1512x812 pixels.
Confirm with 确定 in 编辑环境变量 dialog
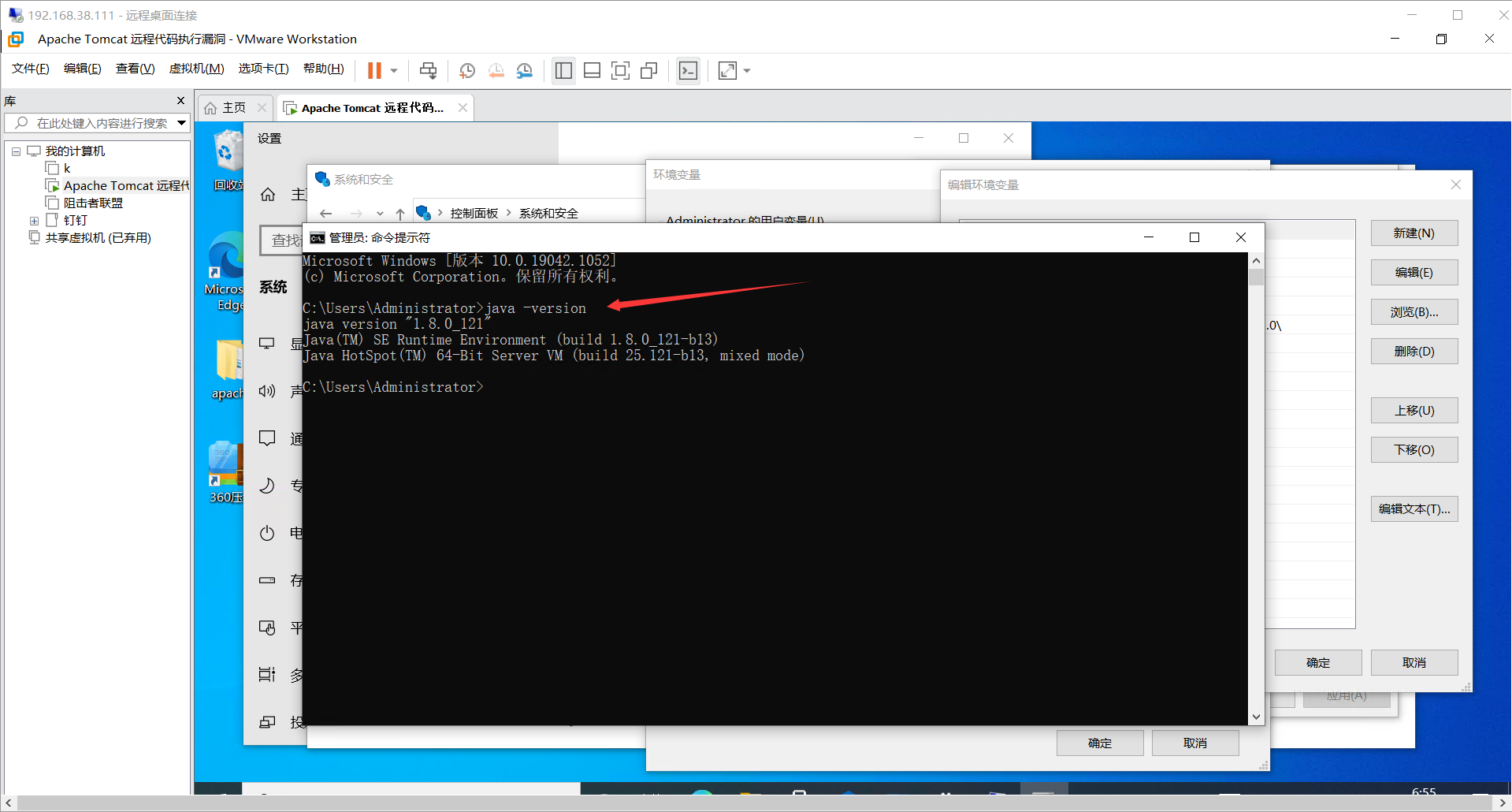(1318, 663)
